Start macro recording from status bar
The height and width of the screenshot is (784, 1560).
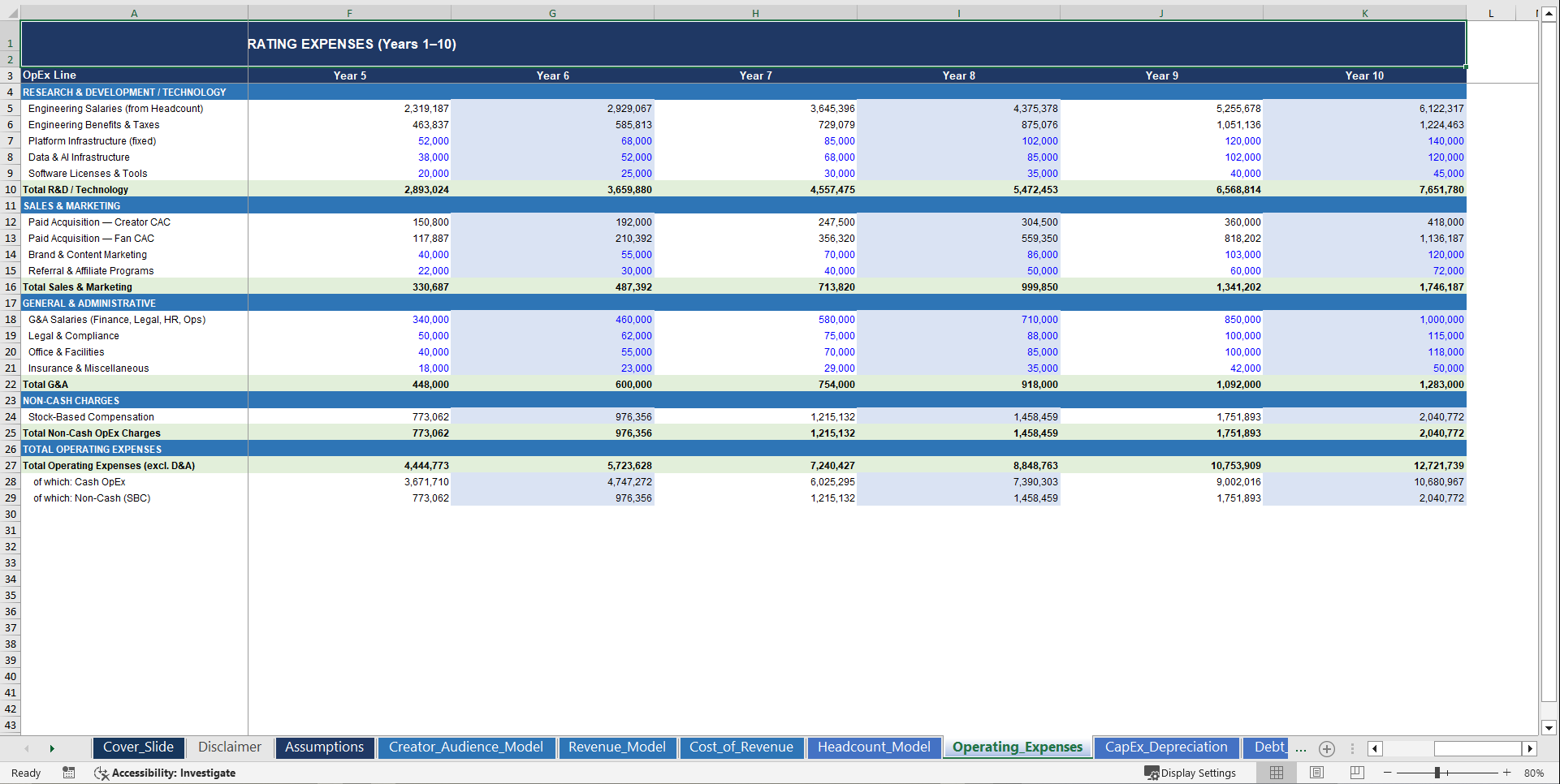click(69, 773)
